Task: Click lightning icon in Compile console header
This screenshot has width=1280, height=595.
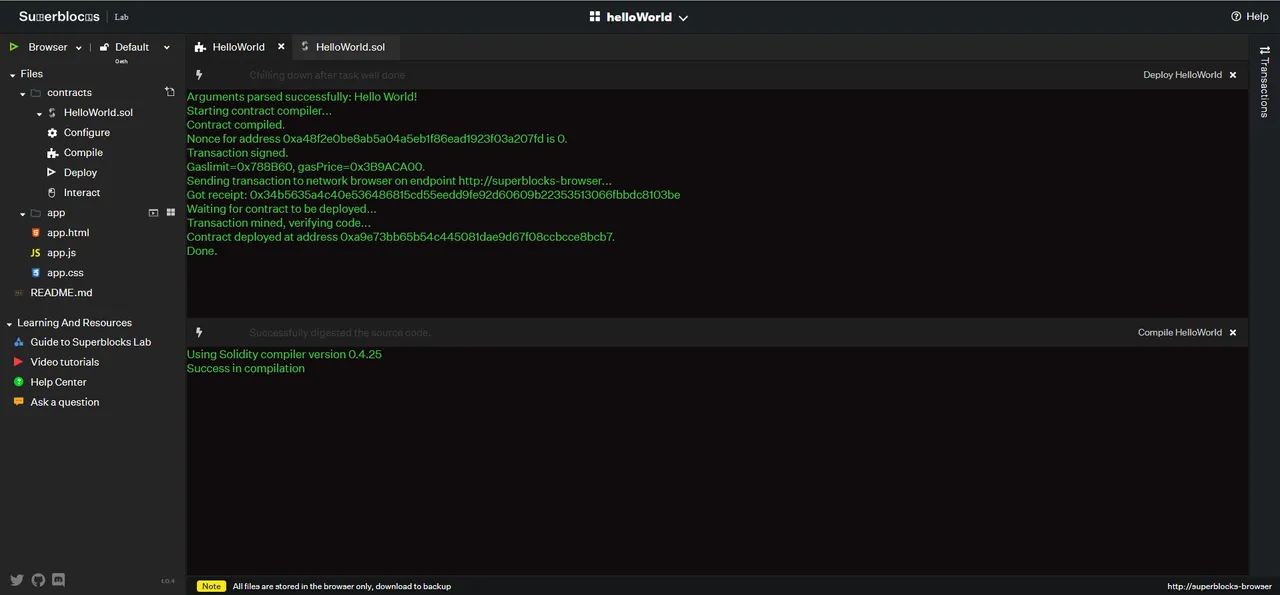Action: (199, 332)
